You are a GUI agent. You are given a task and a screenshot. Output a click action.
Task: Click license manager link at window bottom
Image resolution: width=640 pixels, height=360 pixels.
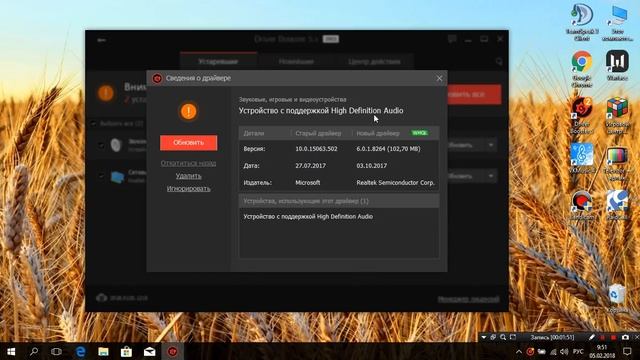468,299
